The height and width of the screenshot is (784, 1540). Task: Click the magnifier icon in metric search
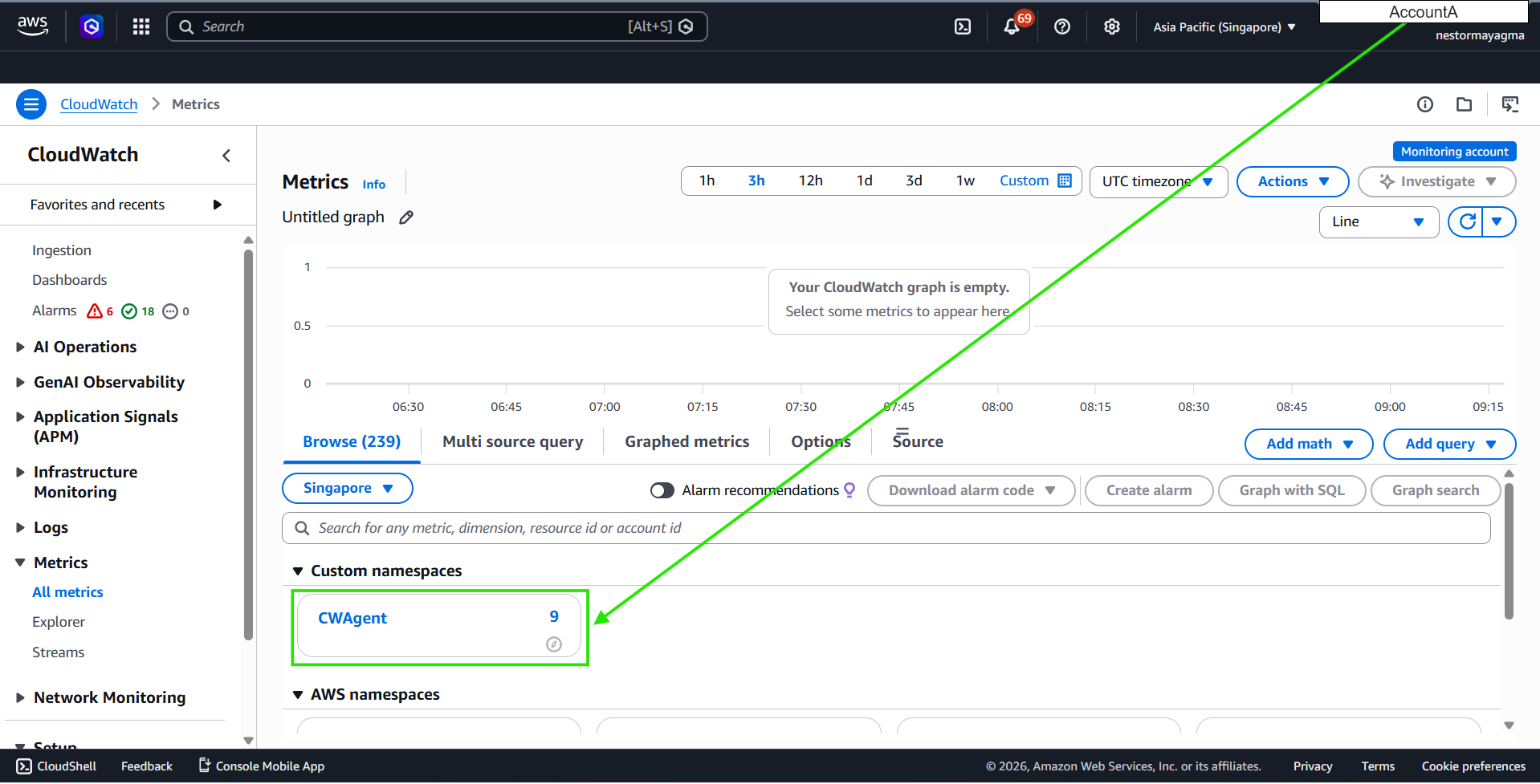(302, 528)
